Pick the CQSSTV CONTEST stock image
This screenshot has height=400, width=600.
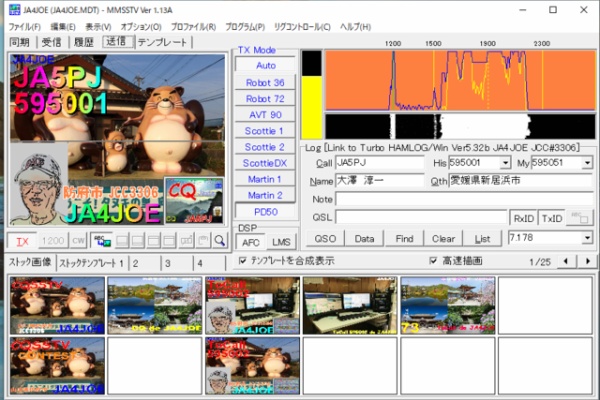click(57, 366)
